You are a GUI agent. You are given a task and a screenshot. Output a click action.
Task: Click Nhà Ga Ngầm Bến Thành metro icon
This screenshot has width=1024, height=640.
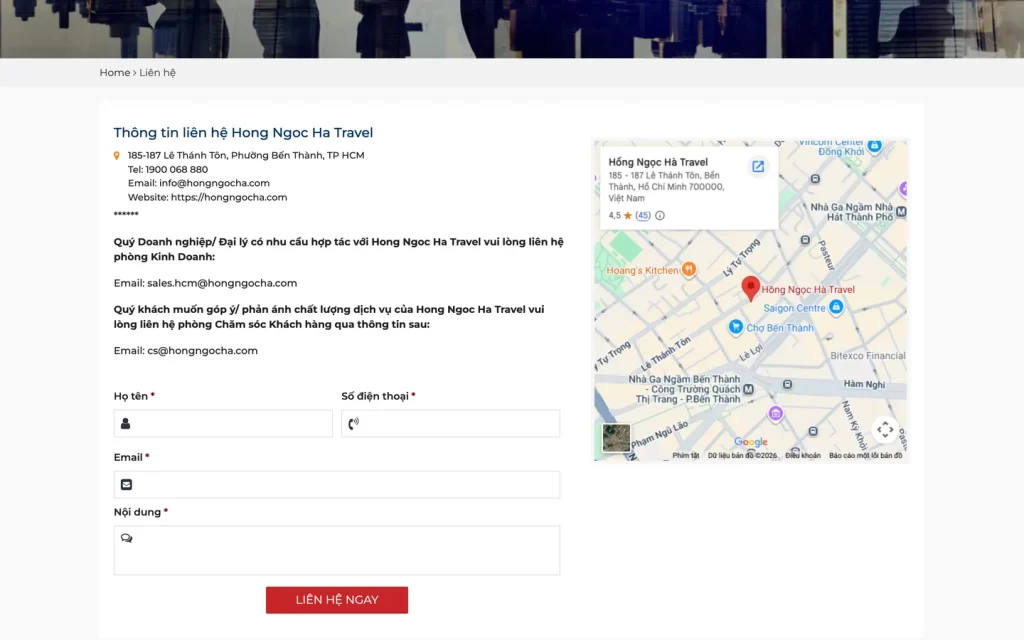point(748,389)
